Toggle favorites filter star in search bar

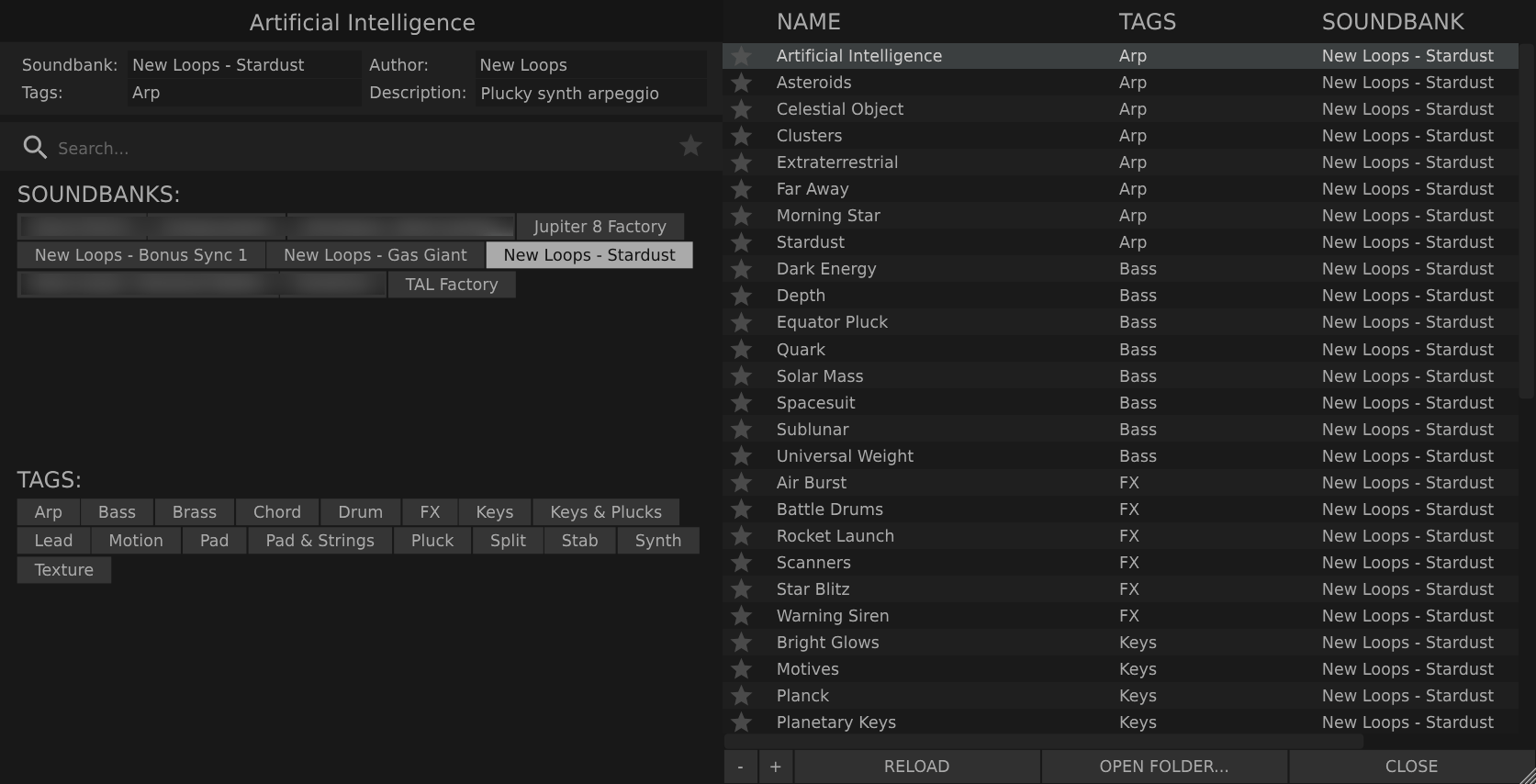(690, 146)
